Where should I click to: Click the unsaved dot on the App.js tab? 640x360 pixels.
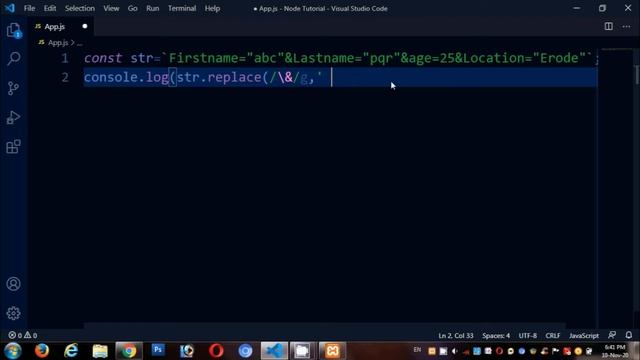(x=84, y=27)
